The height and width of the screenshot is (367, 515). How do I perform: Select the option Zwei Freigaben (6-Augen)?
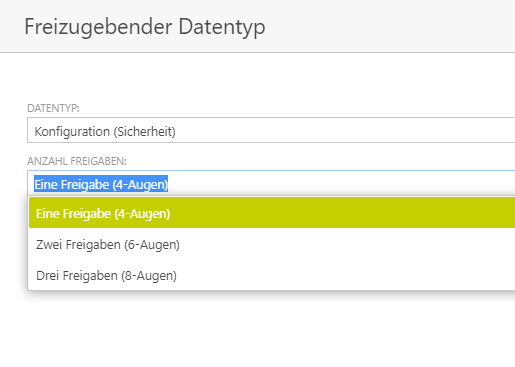click(x=272, y=244)
